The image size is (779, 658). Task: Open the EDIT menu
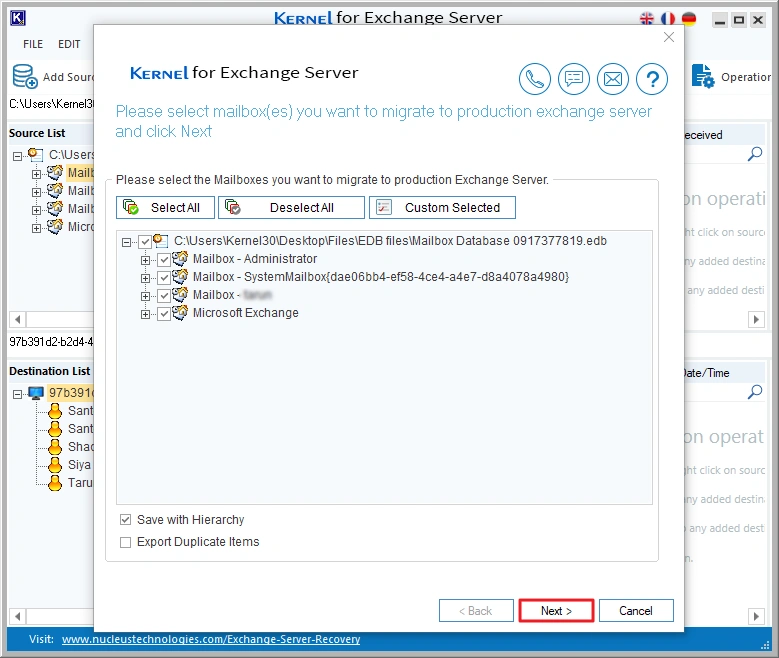tap(69, 44)
